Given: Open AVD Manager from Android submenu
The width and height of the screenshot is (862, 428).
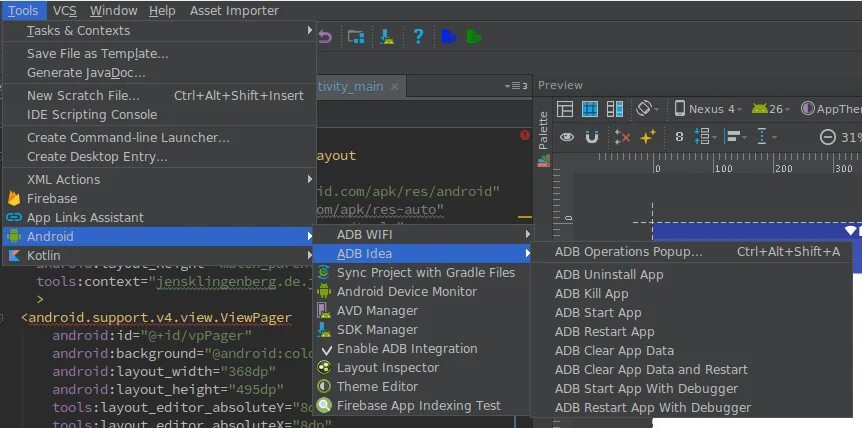Looking at the screenshot, I should pos(422,311).
